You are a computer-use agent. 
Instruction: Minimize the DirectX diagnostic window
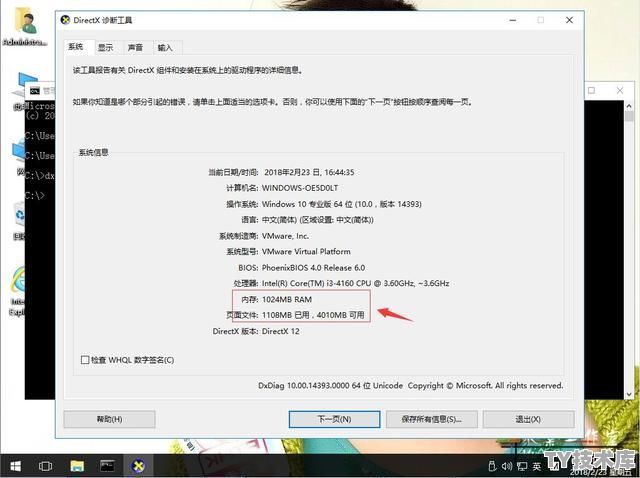(x=513, y=20)
